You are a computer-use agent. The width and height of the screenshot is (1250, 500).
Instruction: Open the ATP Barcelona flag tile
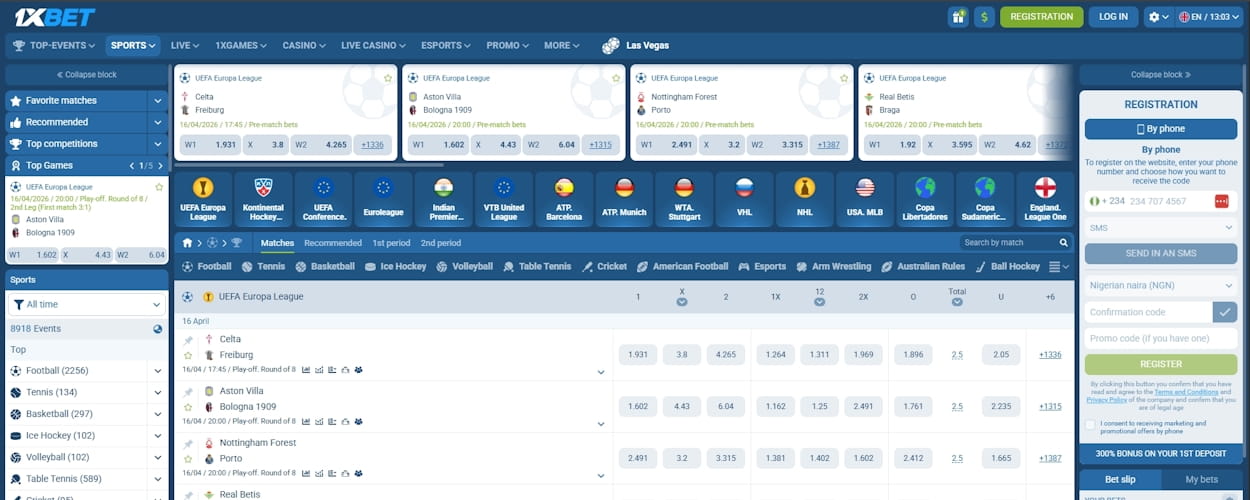[564, 199]
